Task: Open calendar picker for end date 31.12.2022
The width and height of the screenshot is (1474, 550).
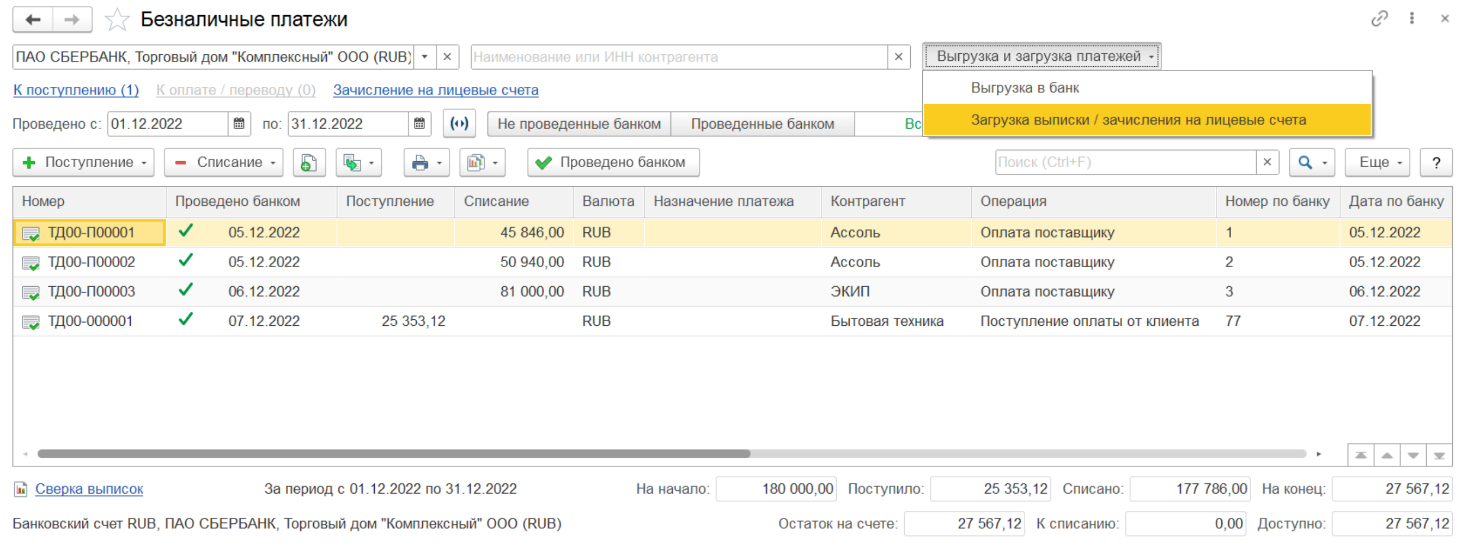Action: tap(420, 124)
